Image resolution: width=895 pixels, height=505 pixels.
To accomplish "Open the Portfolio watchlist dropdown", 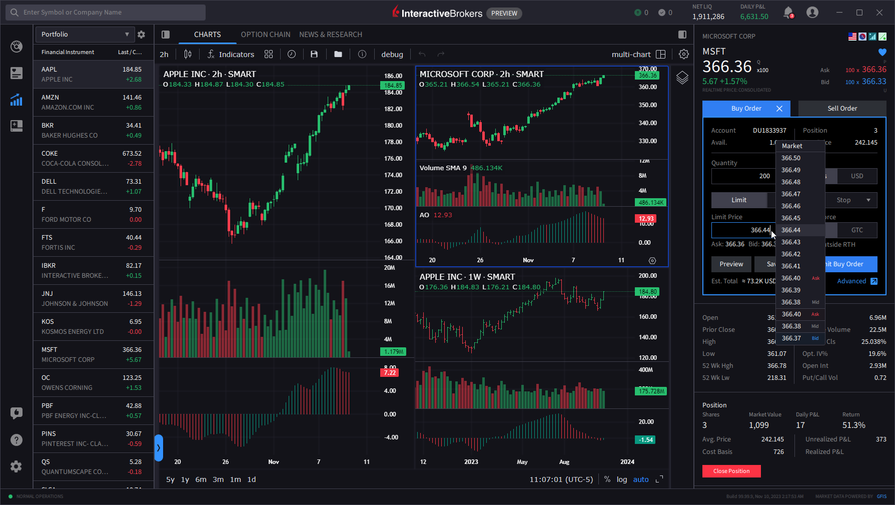I will pyautogui.click(x=85, y=34).
